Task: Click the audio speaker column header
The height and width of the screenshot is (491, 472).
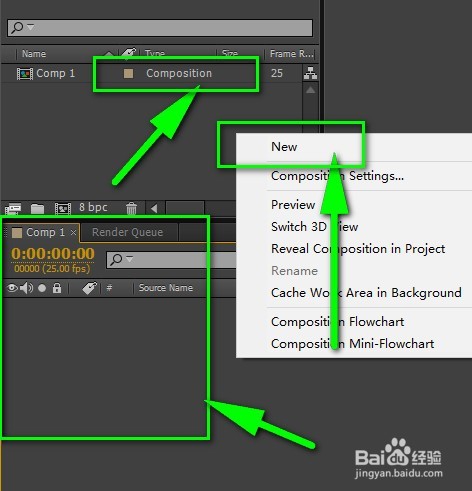Action: click(x=26, y=288)
